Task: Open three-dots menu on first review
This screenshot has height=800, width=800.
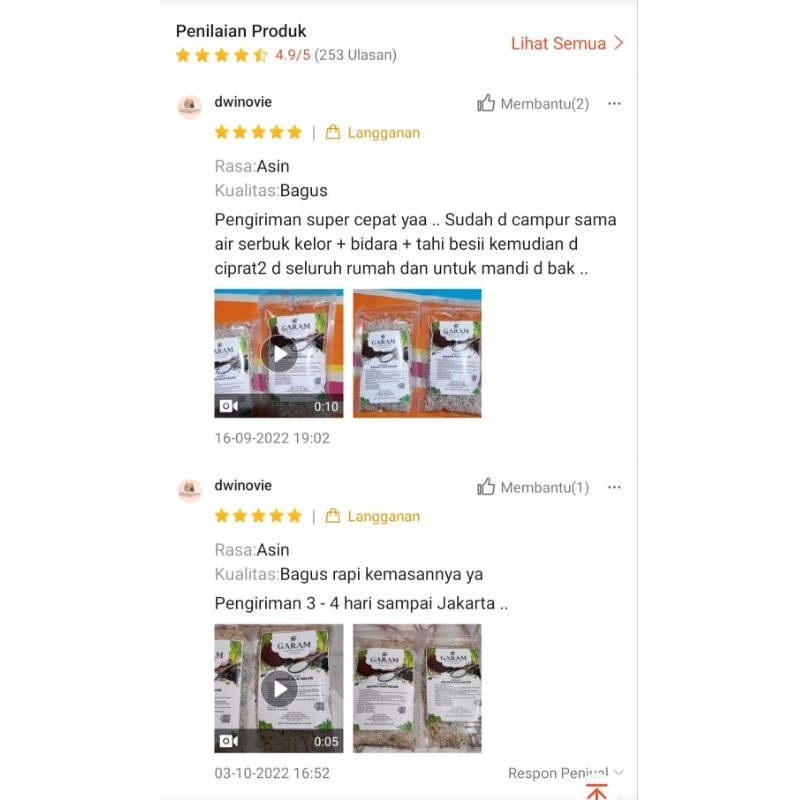Action: [x=614, y=104]
